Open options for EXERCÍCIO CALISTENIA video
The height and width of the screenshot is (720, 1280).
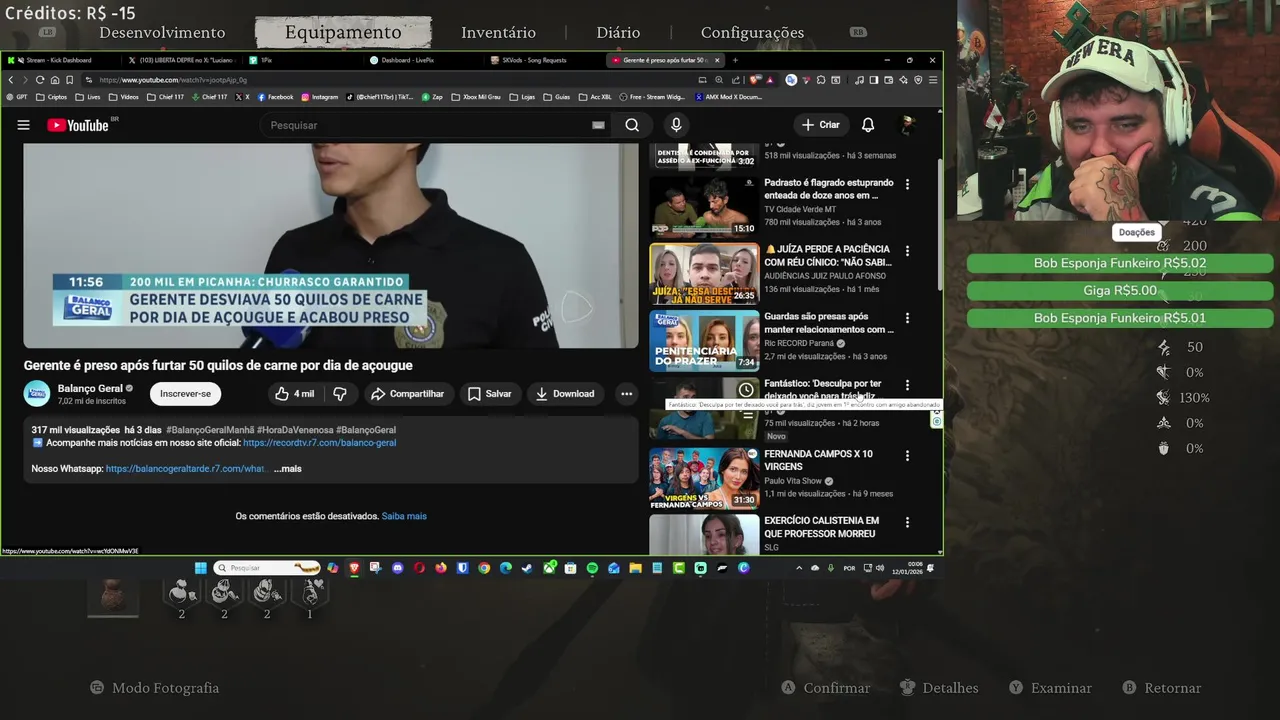tap(907, 523)
